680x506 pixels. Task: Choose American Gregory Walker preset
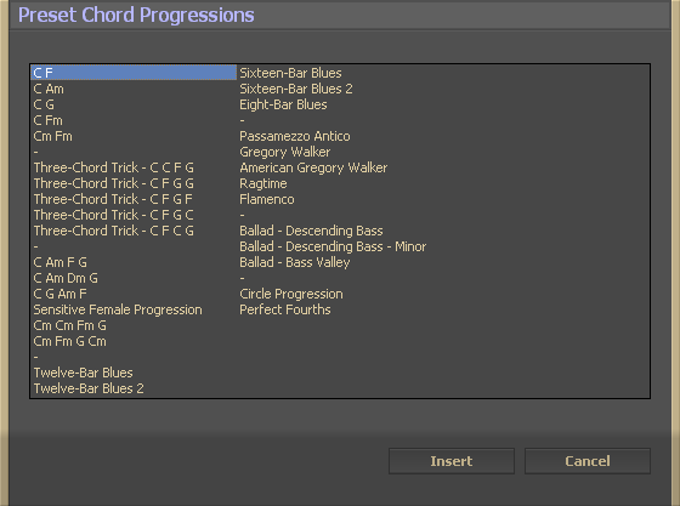coord(313,168)
